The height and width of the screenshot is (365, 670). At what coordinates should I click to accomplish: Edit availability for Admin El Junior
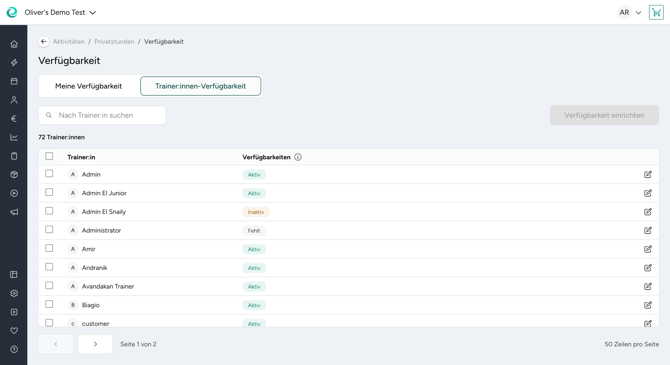[648, 193]
